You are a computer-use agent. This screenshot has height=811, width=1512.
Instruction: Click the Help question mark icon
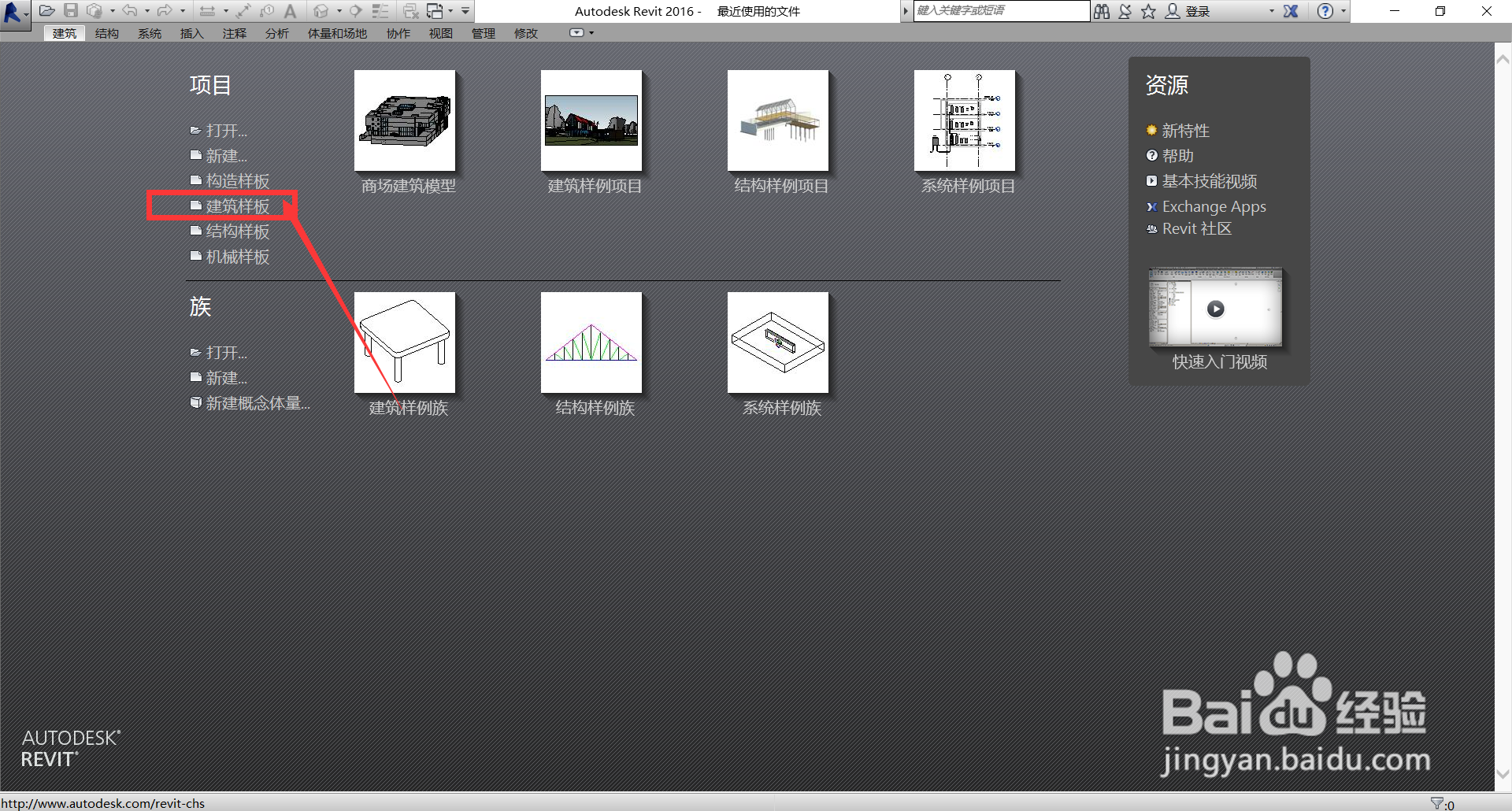coord(1325,11)
